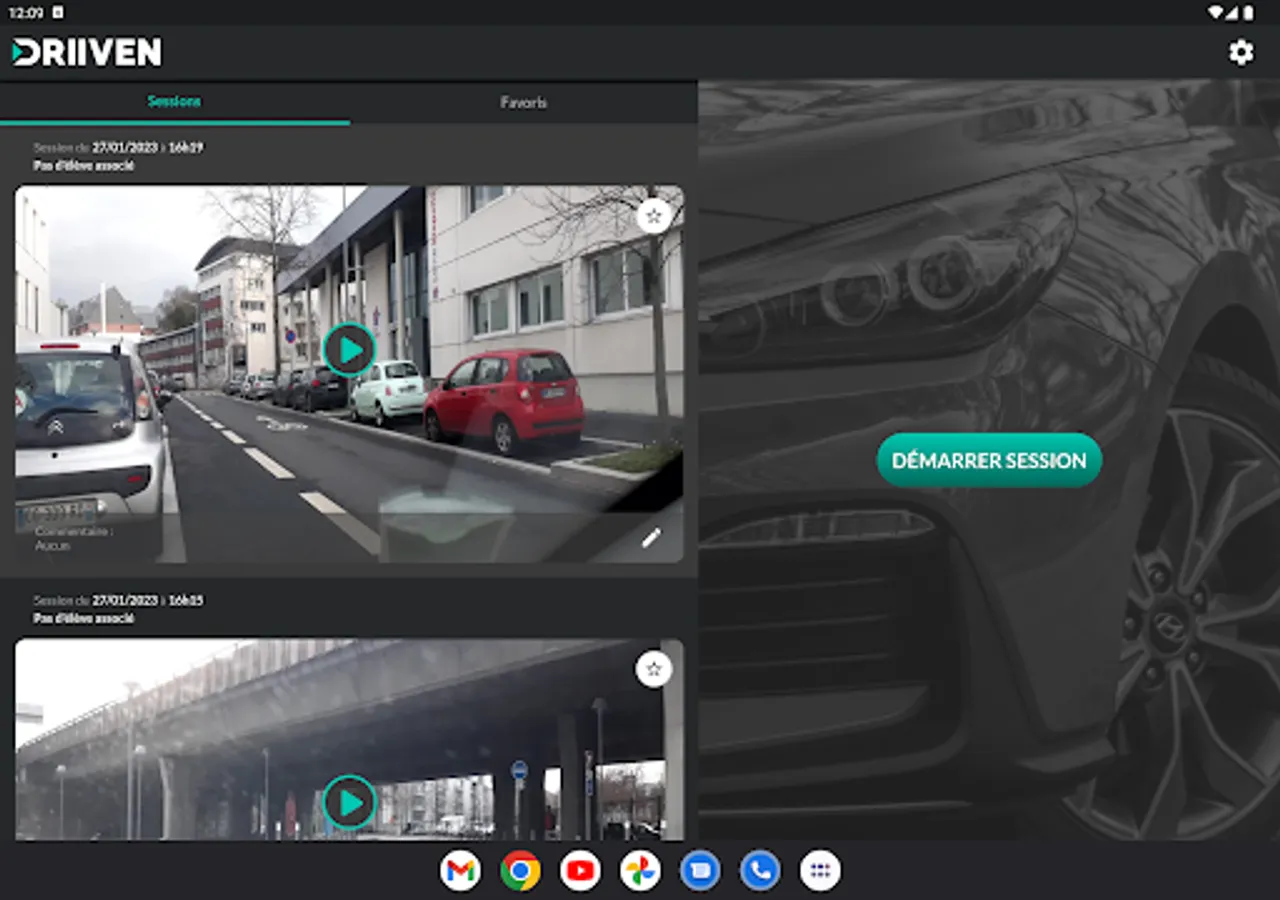The image size is (1280, 900).
Task: Open Gmail from the dock
Action: (x=460, y=871)
